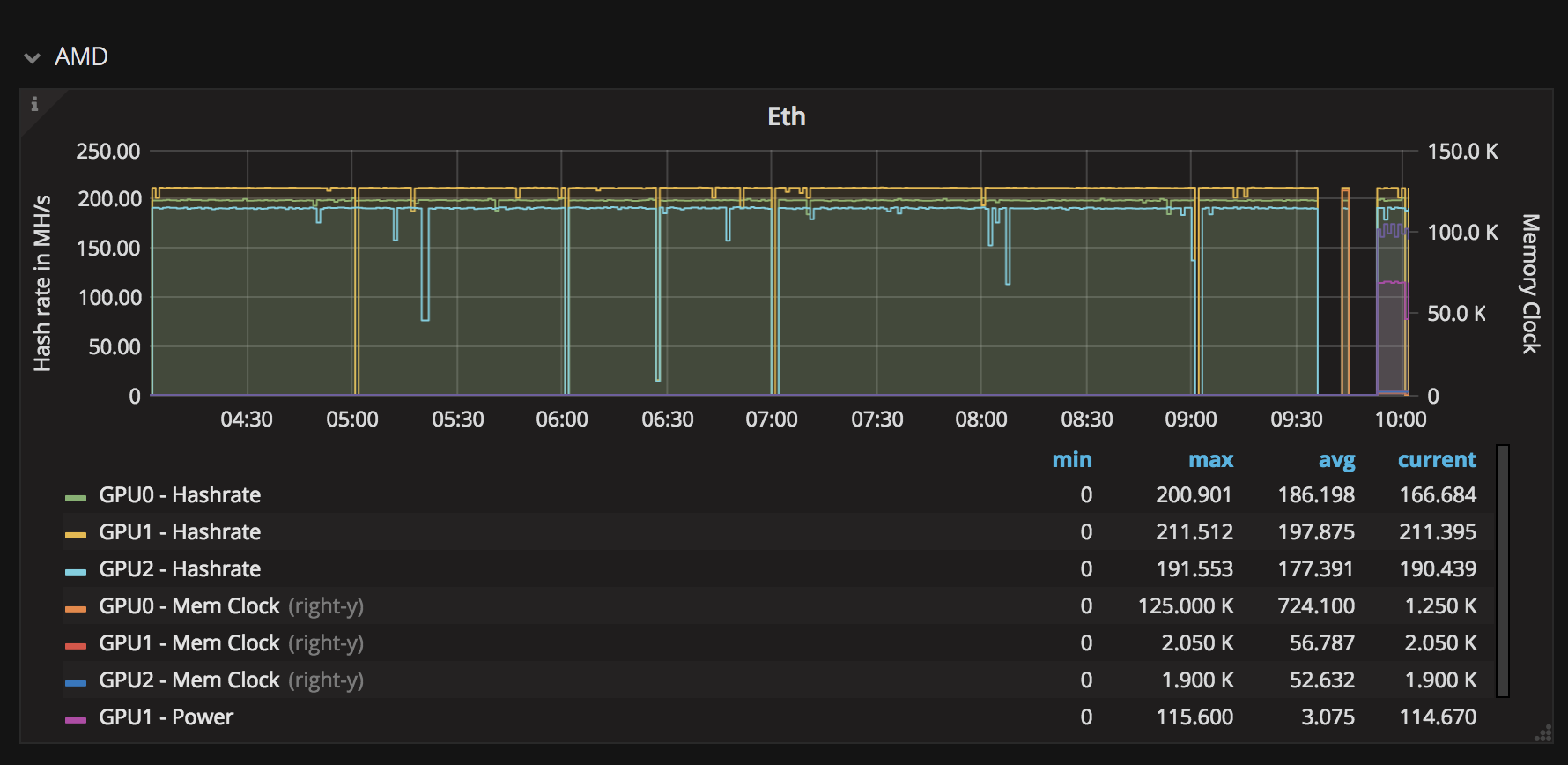Sort legend by current column

tap(1436, 460)
